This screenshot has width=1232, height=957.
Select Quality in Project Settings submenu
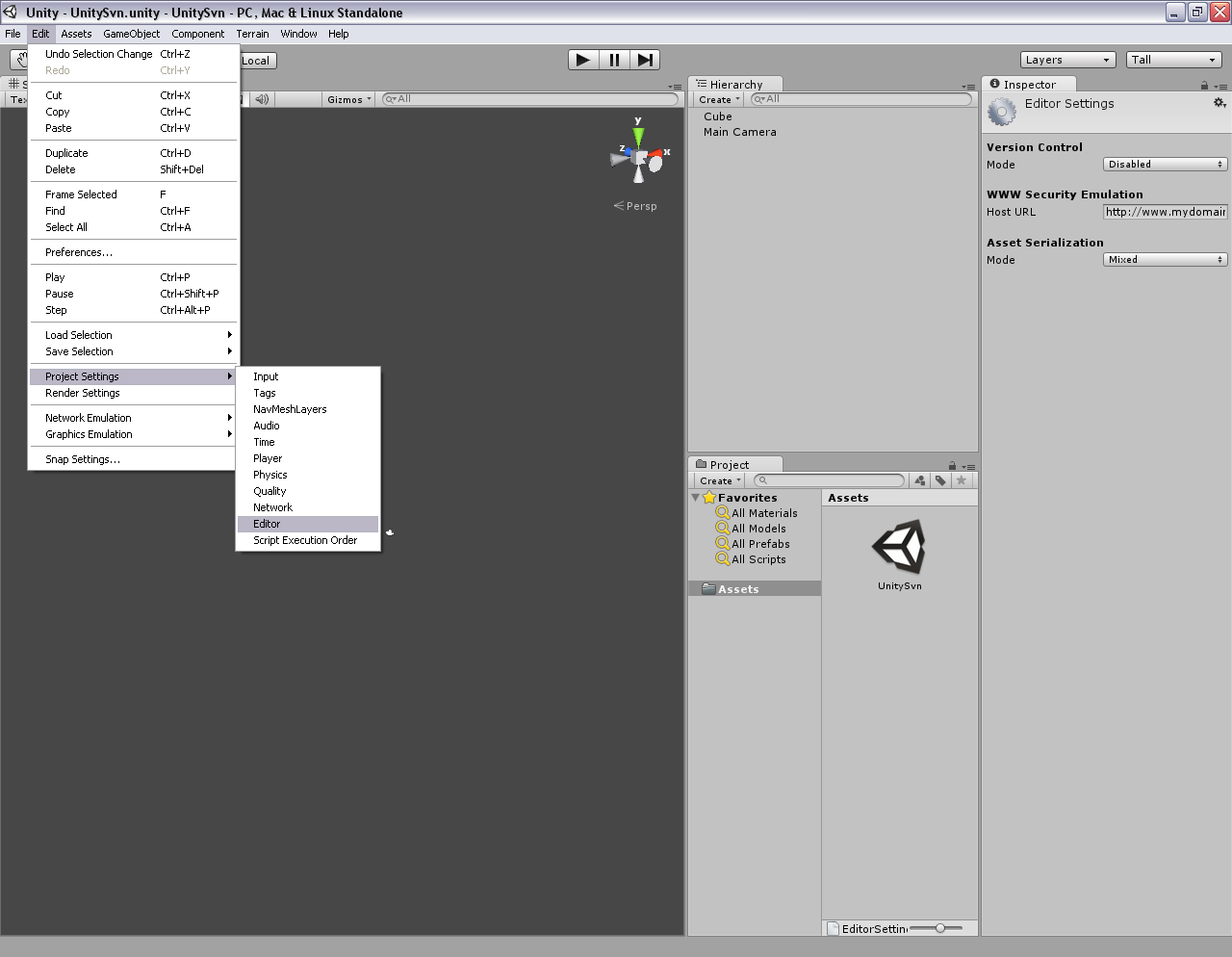pyautogui.click(x=308, y=491)
